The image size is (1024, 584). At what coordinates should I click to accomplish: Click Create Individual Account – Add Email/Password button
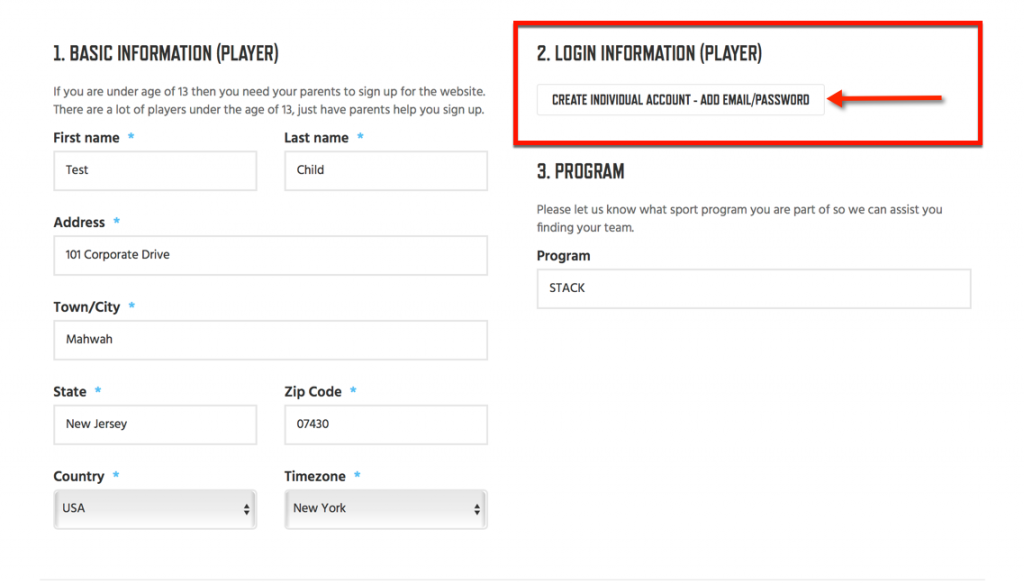point(680,100)
